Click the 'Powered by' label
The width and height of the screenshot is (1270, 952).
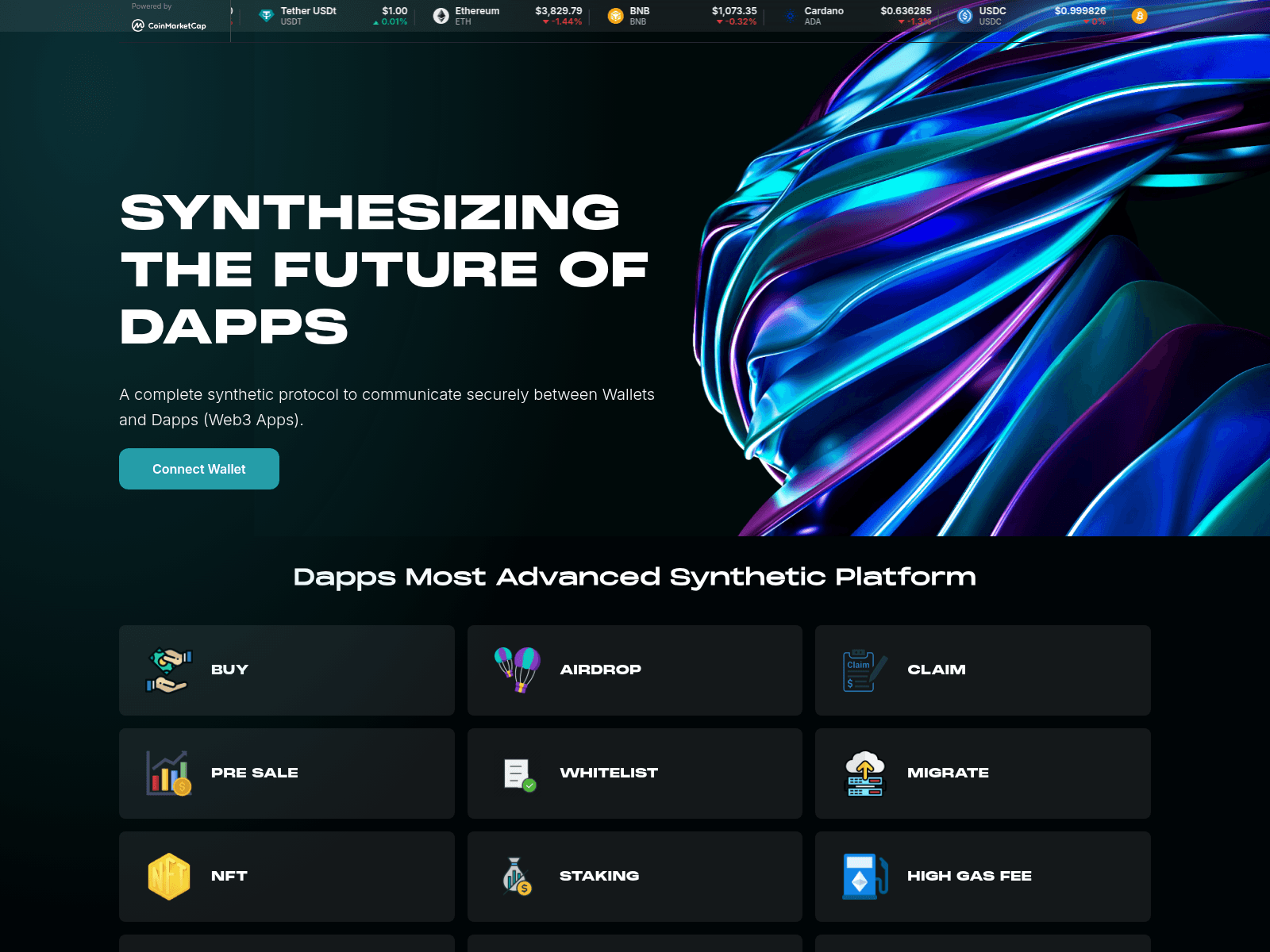152,6
